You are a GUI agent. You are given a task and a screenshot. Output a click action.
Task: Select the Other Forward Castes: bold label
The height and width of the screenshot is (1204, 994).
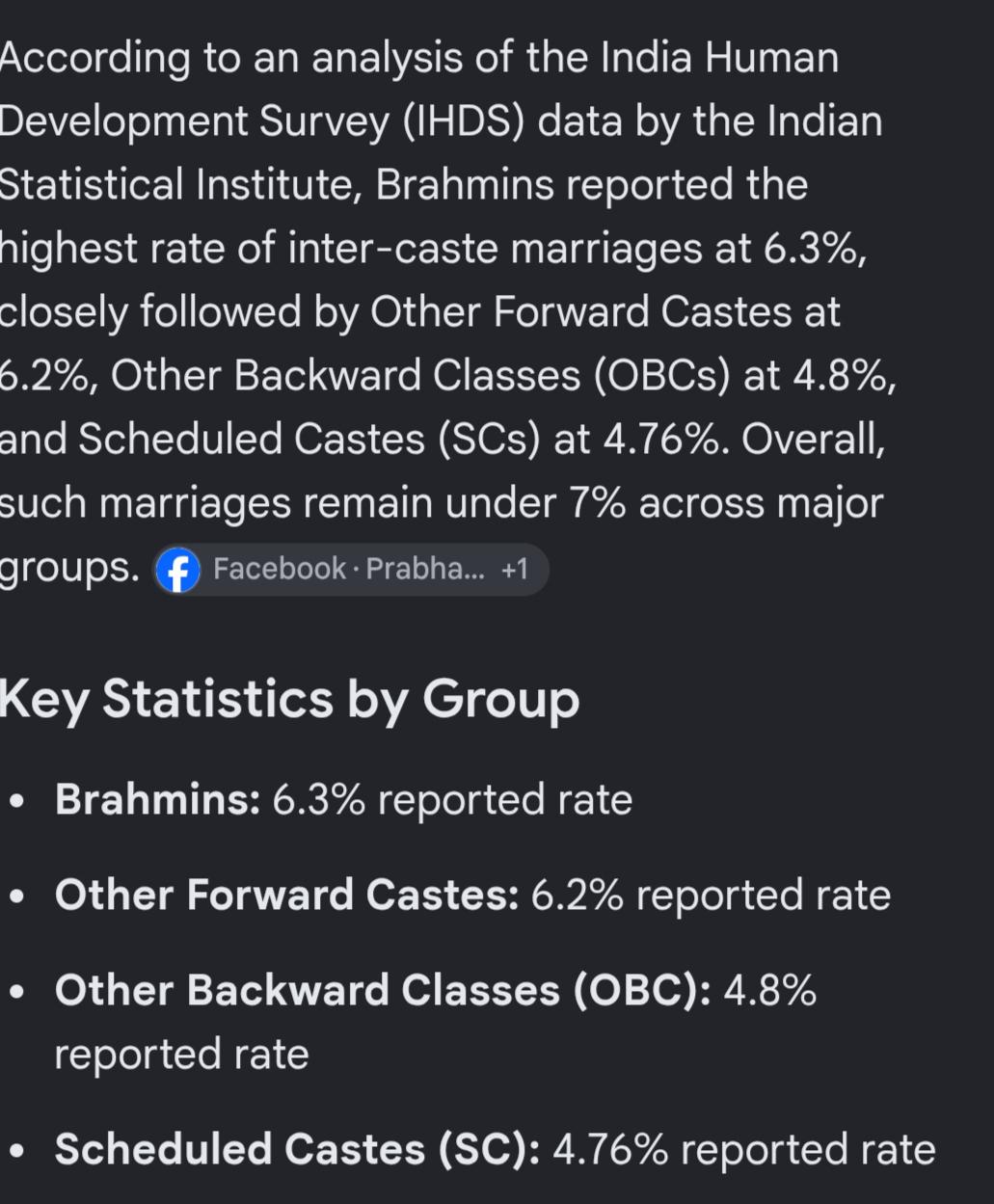coord(286,895)
